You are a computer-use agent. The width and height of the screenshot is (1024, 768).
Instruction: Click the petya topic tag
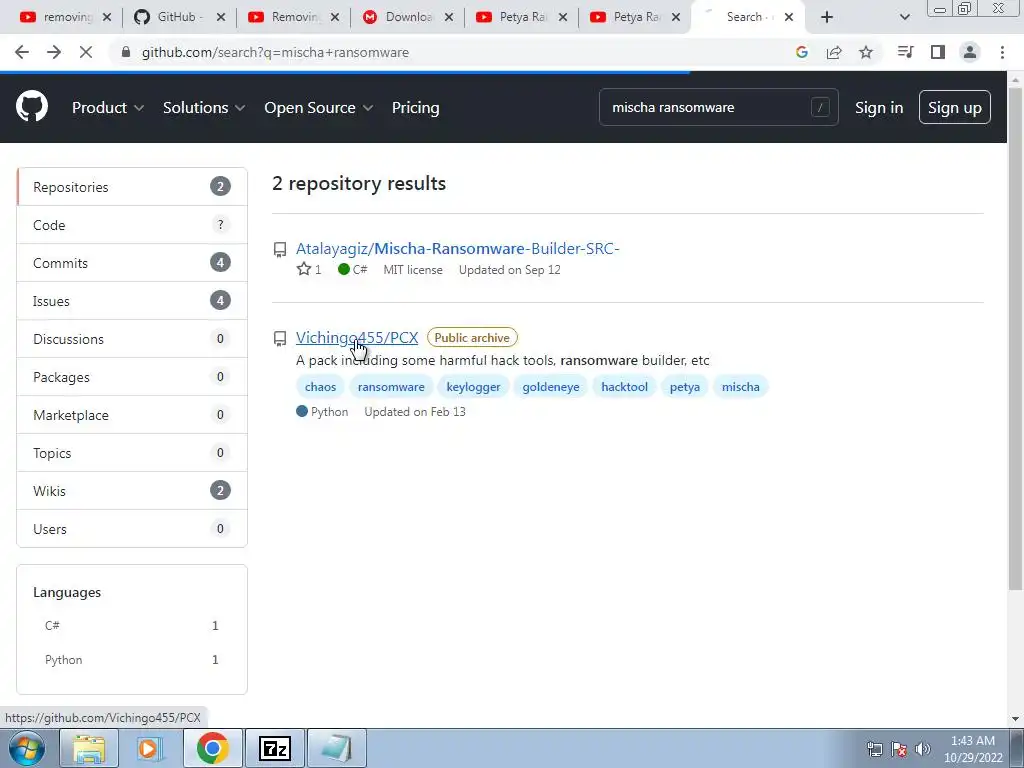tap(684, 387)
